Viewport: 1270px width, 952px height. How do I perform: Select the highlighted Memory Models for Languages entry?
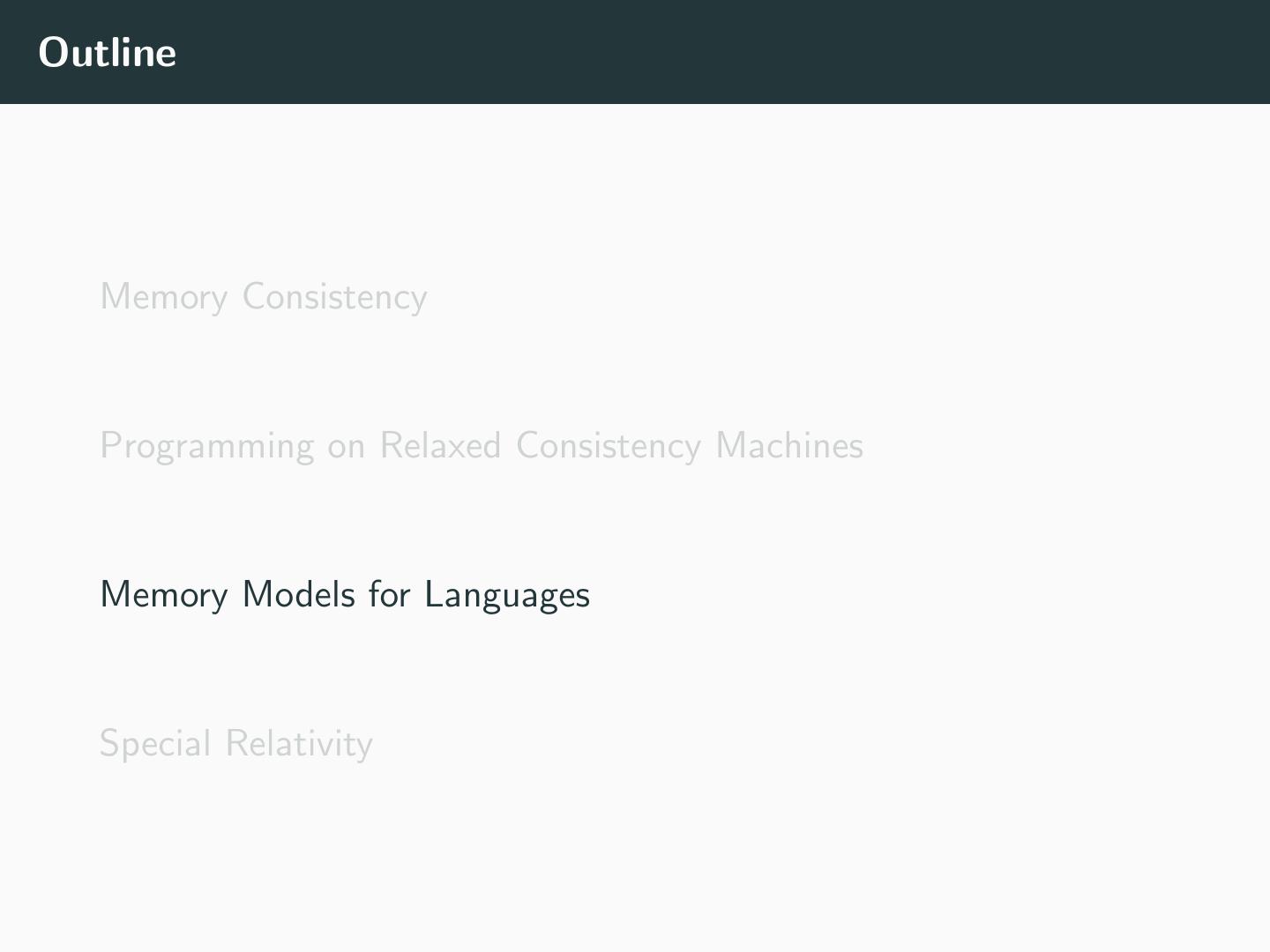(x=344, y=595)
